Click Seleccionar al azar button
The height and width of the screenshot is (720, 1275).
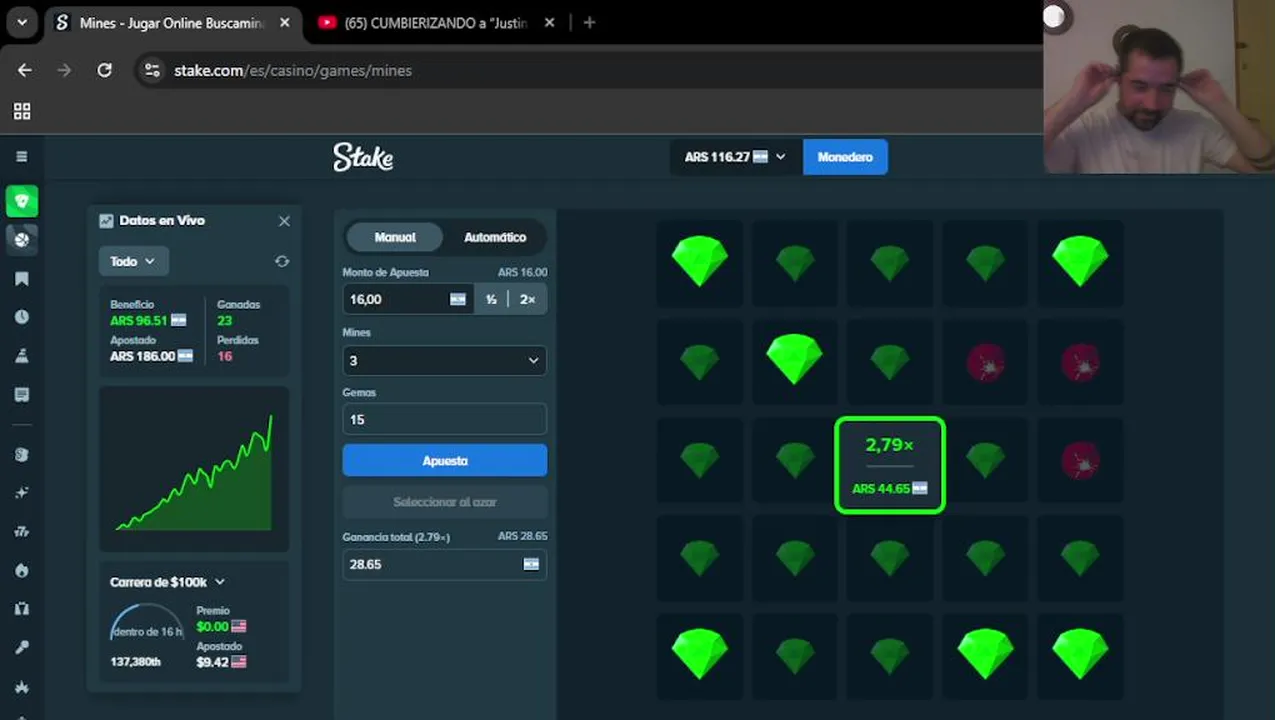(x=444, y=502)
